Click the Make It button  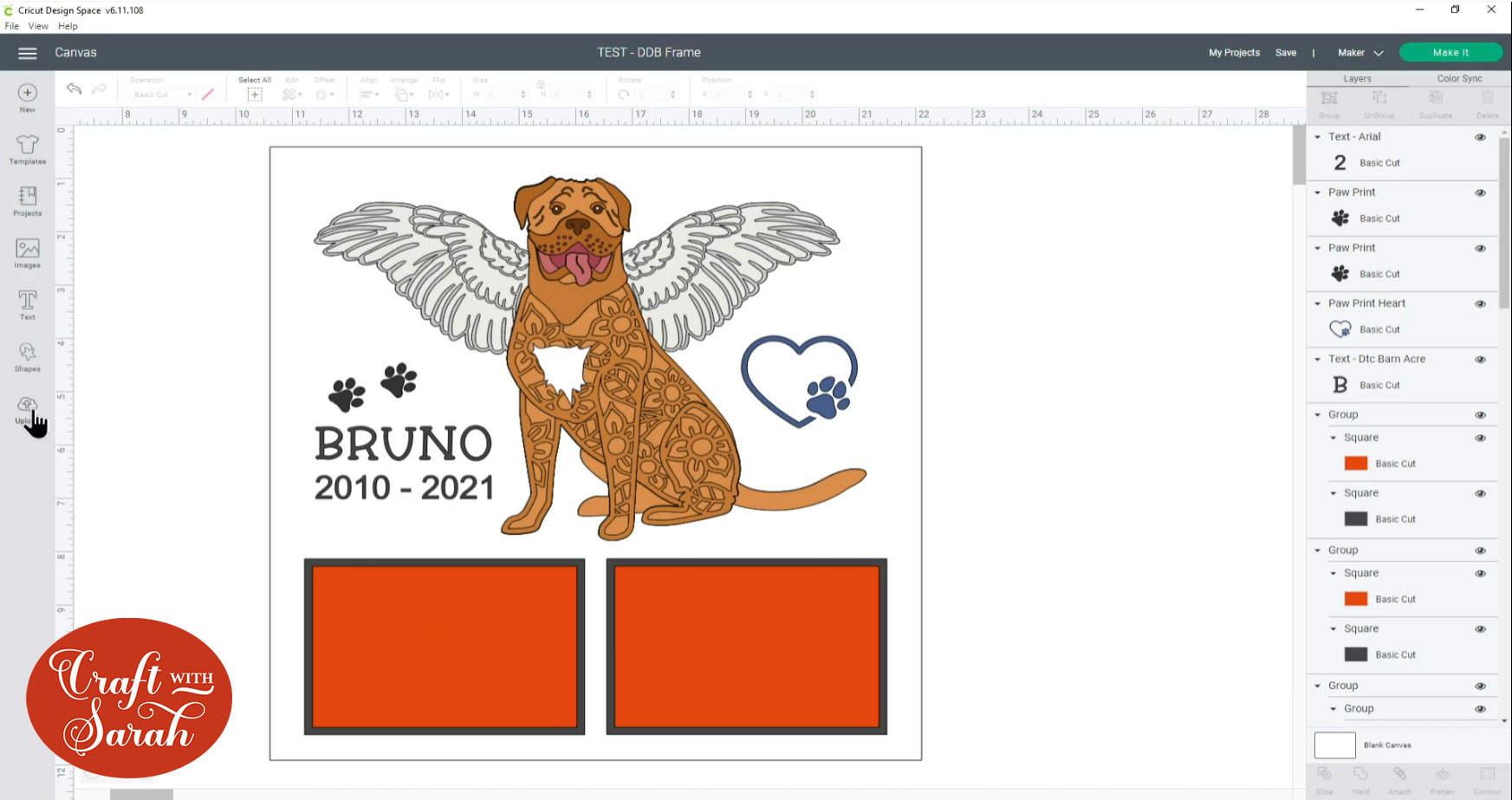1450,53
